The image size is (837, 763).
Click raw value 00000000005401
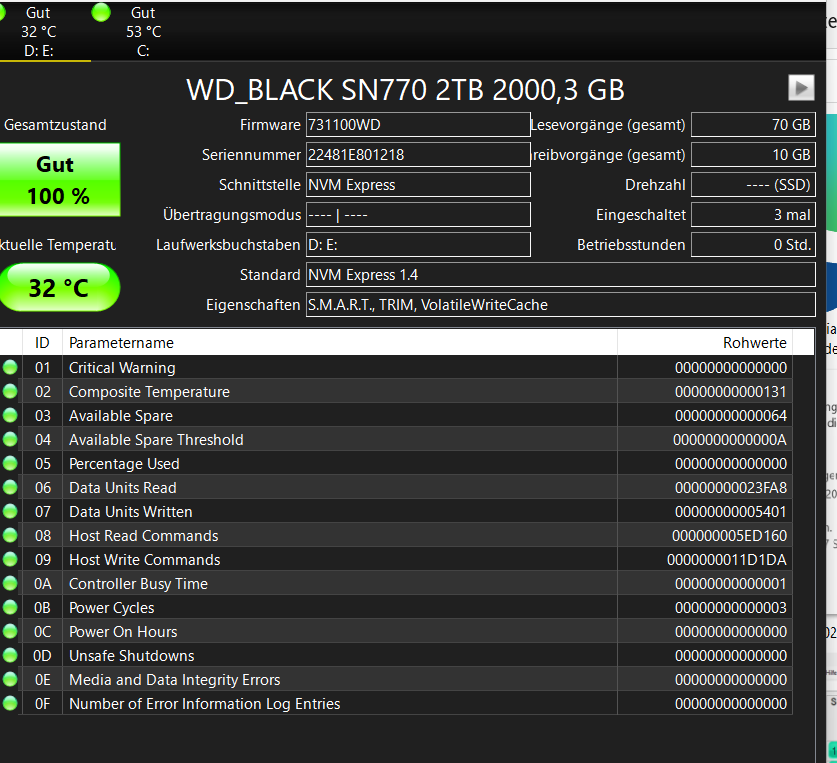[731, 512]
